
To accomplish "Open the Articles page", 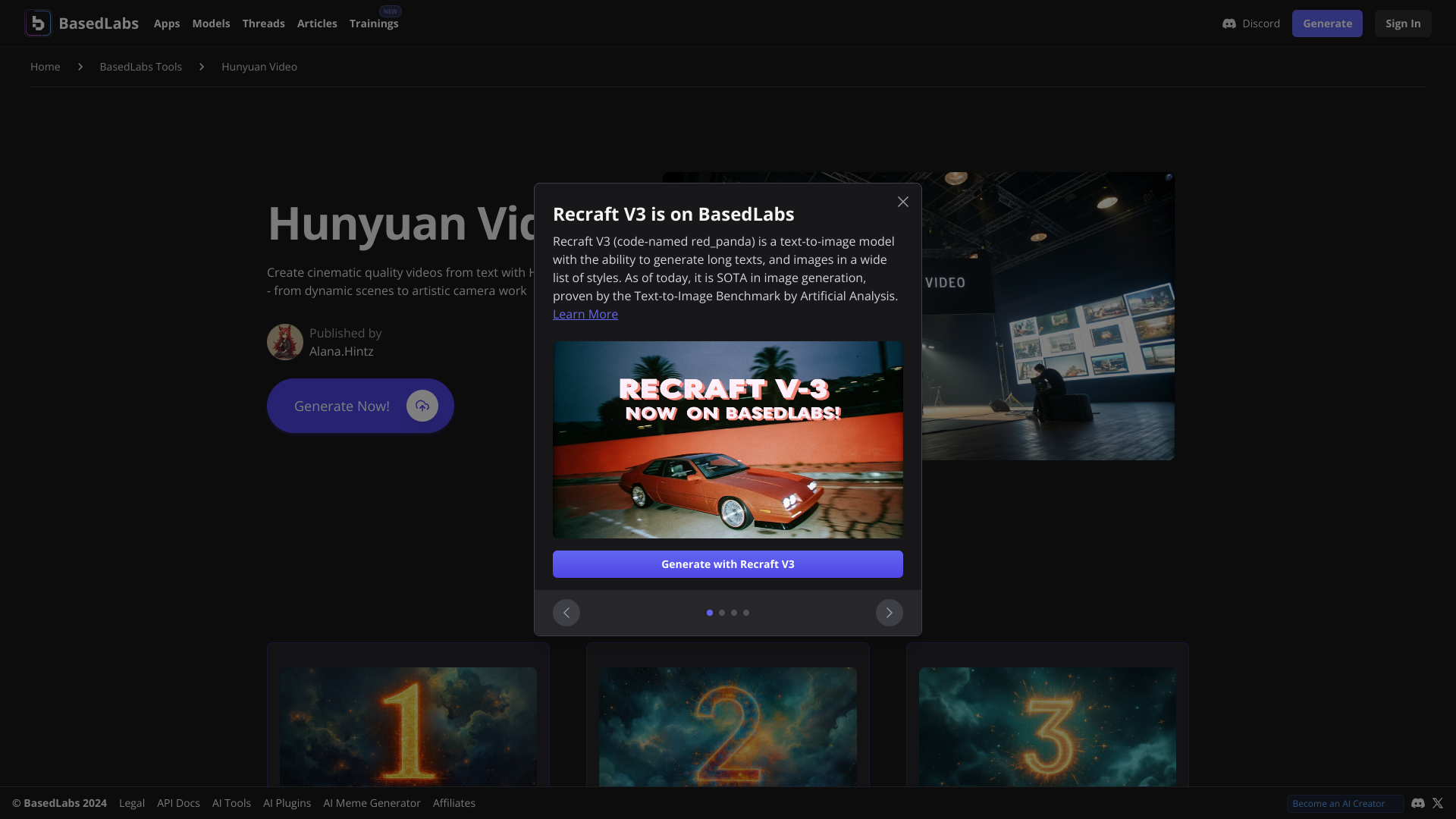I will tap(317, 24).
